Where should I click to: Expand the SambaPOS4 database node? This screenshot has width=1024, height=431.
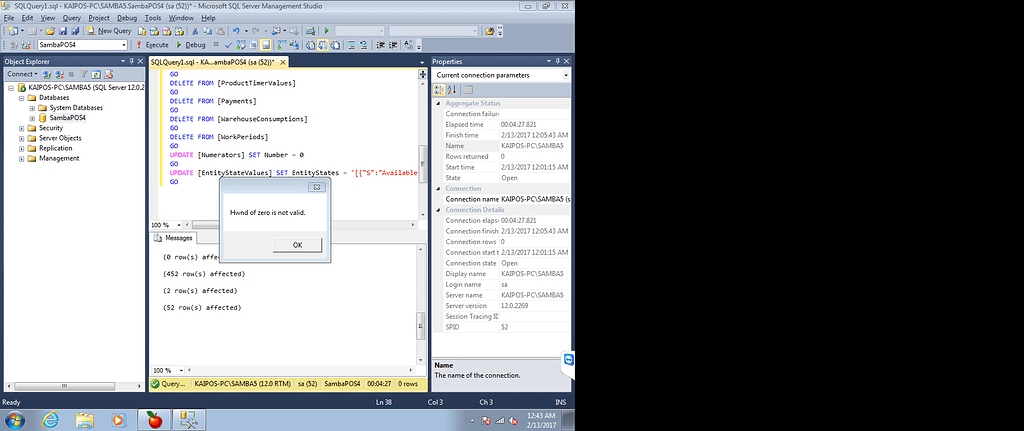tap(33, 118)
